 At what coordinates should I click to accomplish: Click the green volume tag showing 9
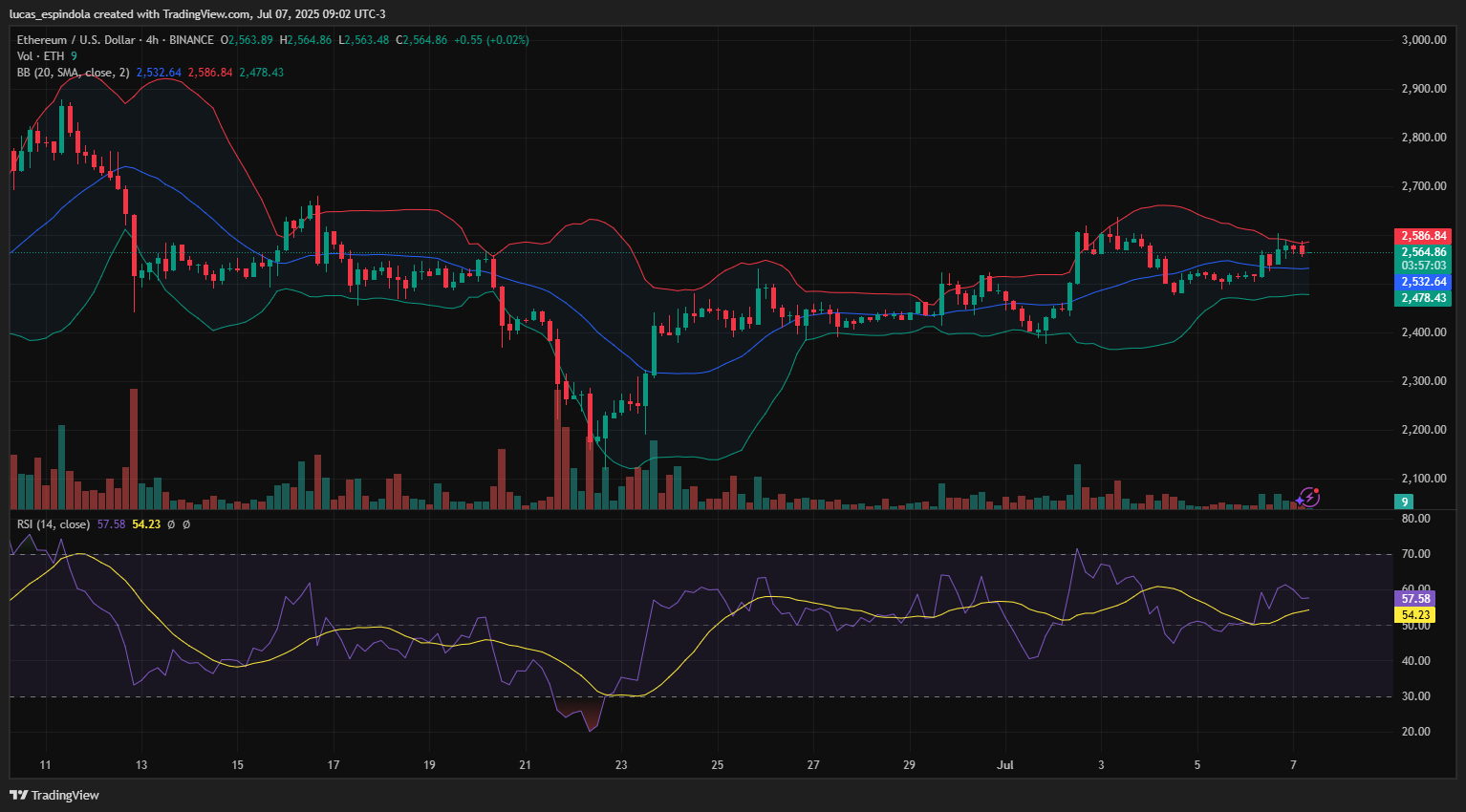pyautogui.click(x=1405, y=502)
